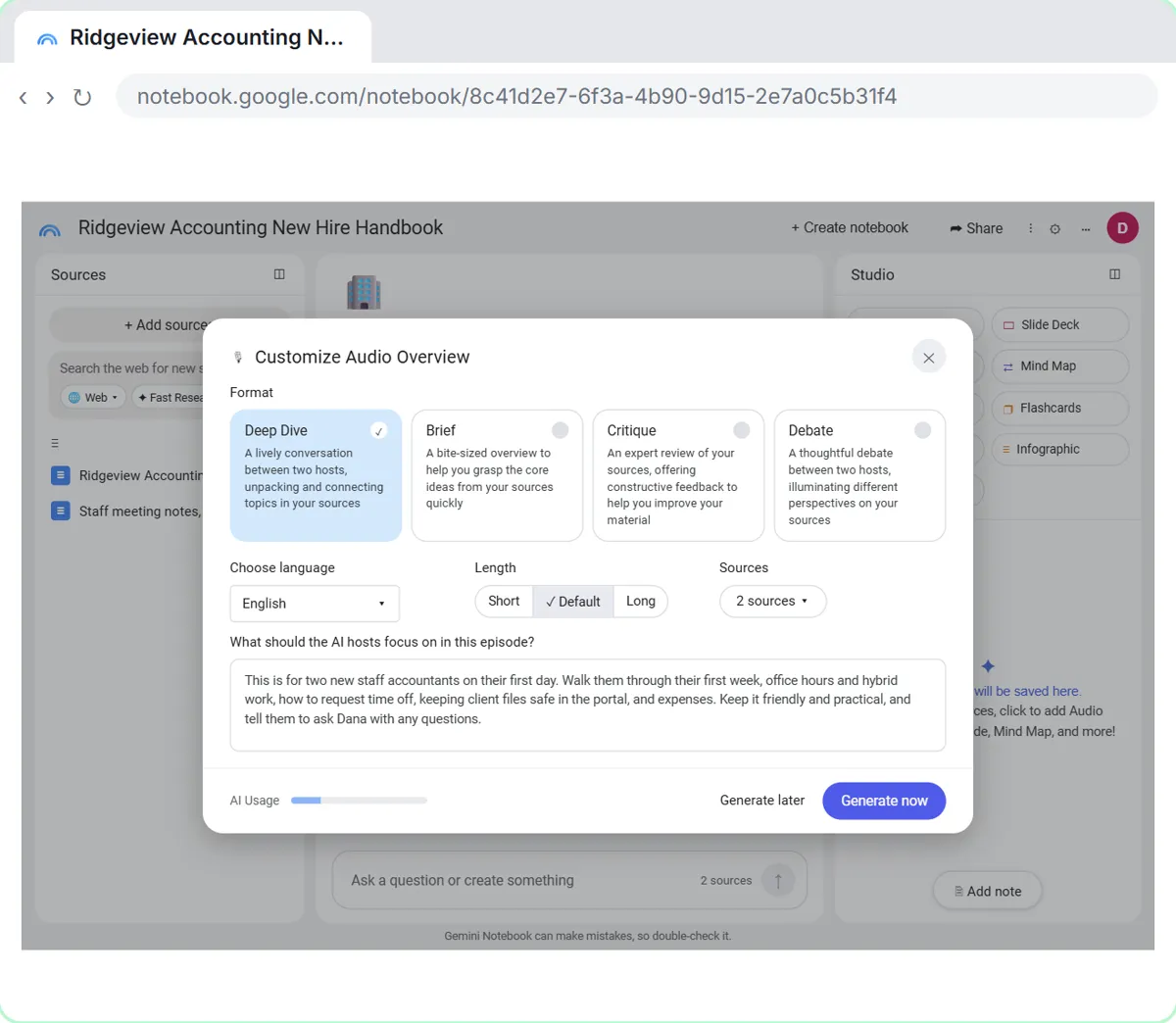Open the English language dropdown
This screenshot has height=1023, width=1176.
[315, 604]
